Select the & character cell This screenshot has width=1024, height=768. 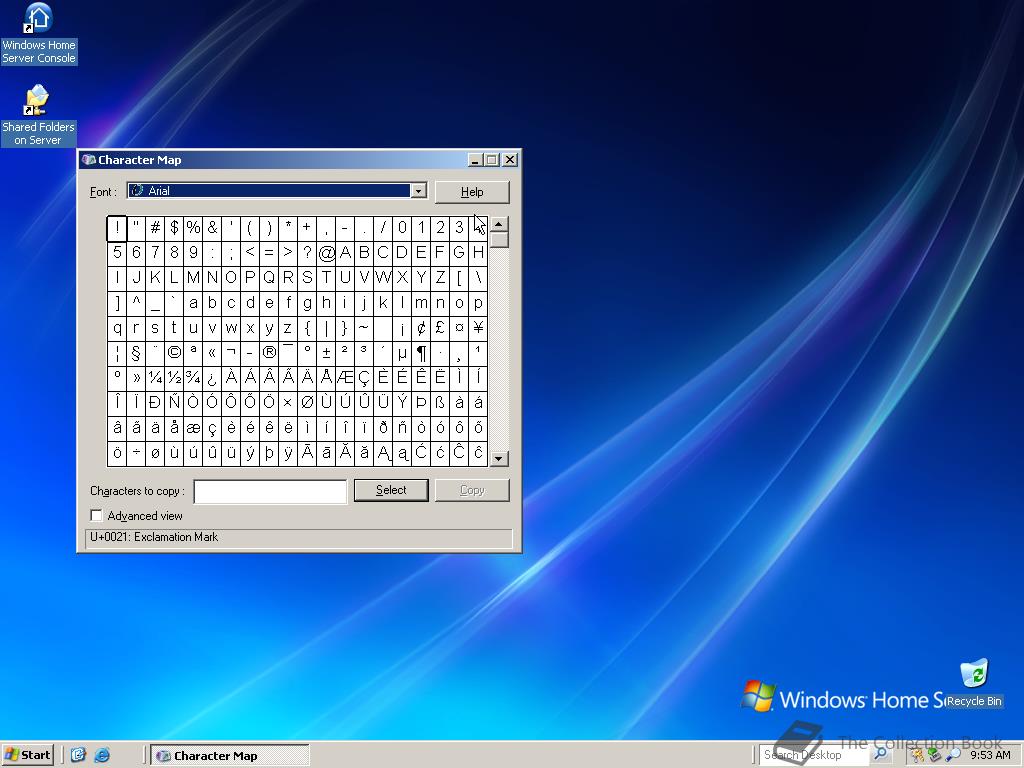click(x=212, y=229)
